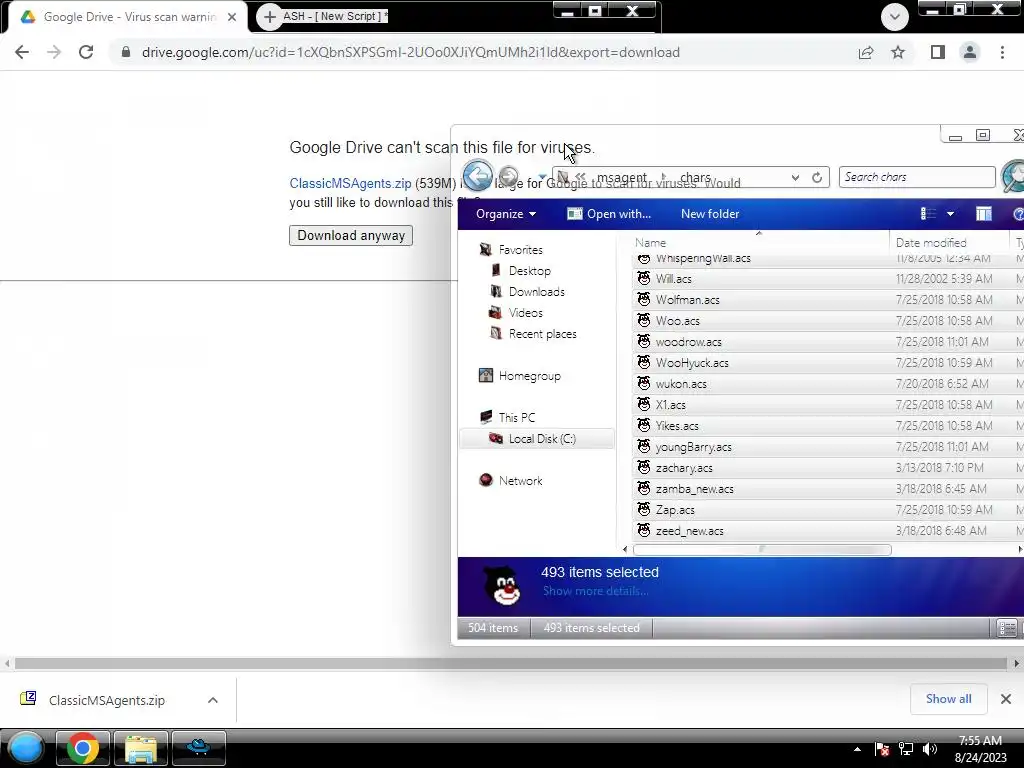Click the Search chars input field
1024x768 pixels.
917,177
